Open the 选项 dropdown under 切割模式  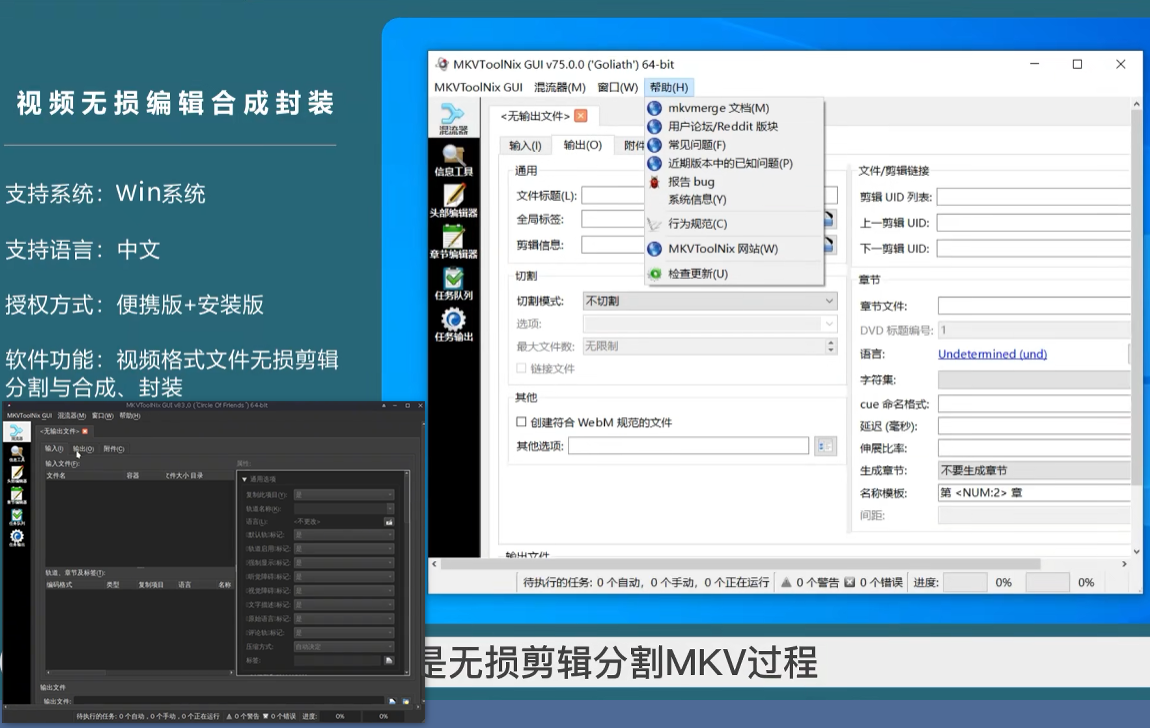(709, 323)
